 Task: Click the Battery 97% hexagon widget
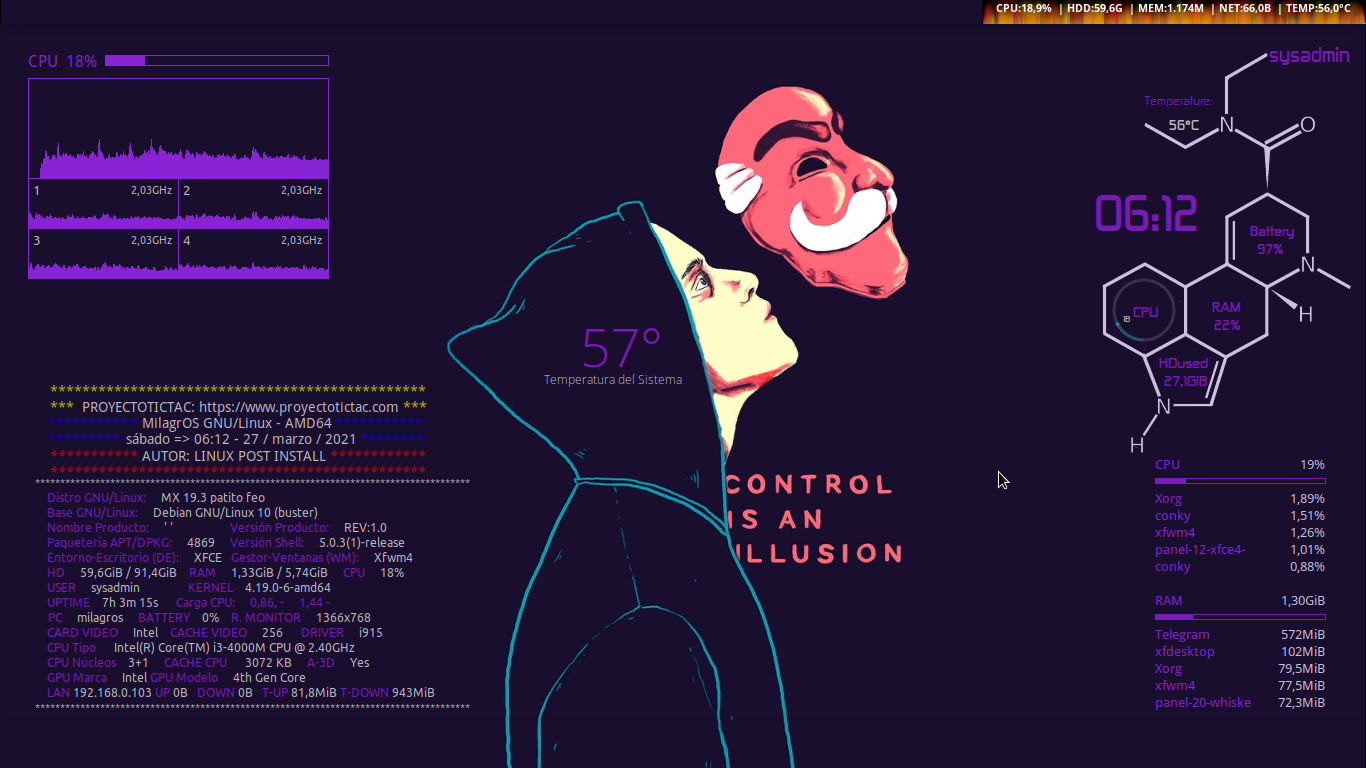[1270, 240]
